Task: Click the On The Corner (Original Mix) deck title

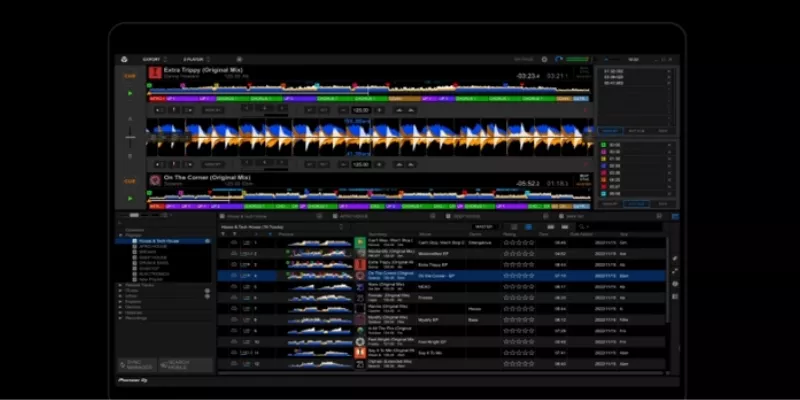Action: [x=207, y=177]
